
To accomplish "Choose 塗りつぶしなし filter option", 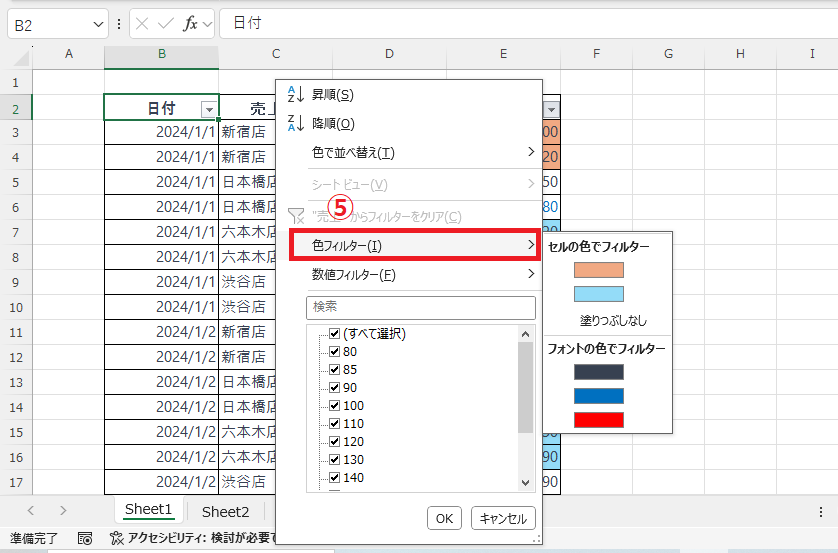I will [613, 321].
